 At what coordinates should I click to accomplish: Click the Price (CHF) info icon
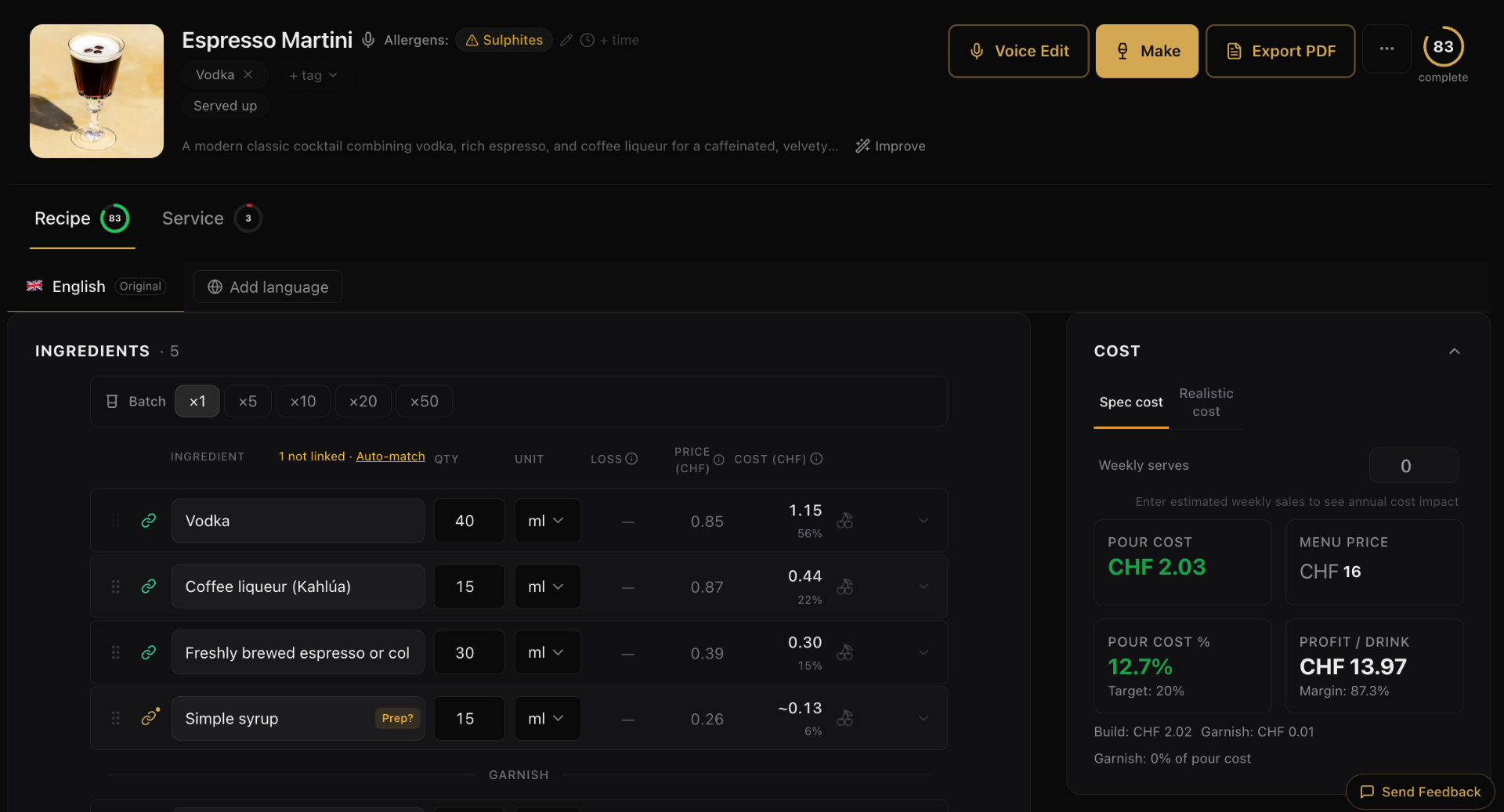pos(718,460)
